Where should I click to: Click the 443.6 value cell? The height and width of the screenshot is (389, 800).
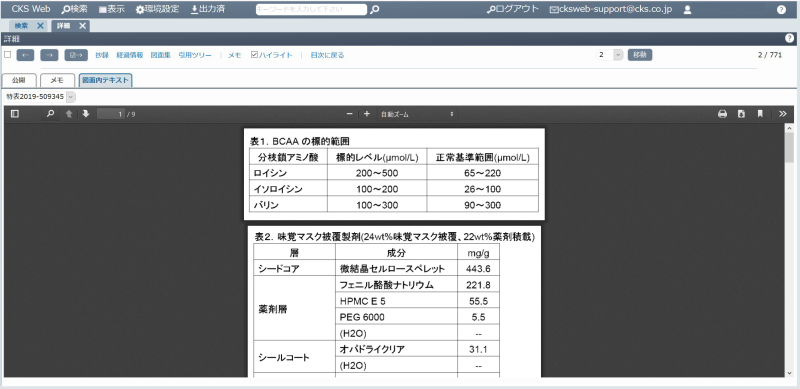click(479, 268)
